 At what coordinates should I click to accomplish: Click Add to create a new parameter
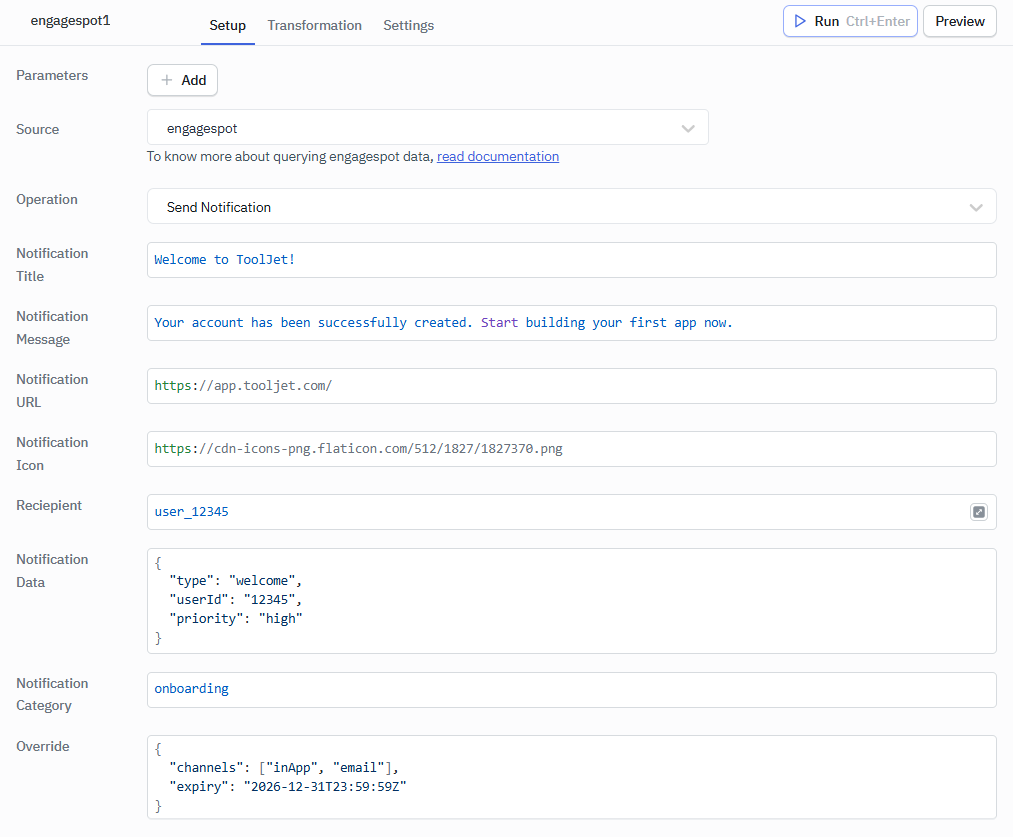click(x=182, y=80)
